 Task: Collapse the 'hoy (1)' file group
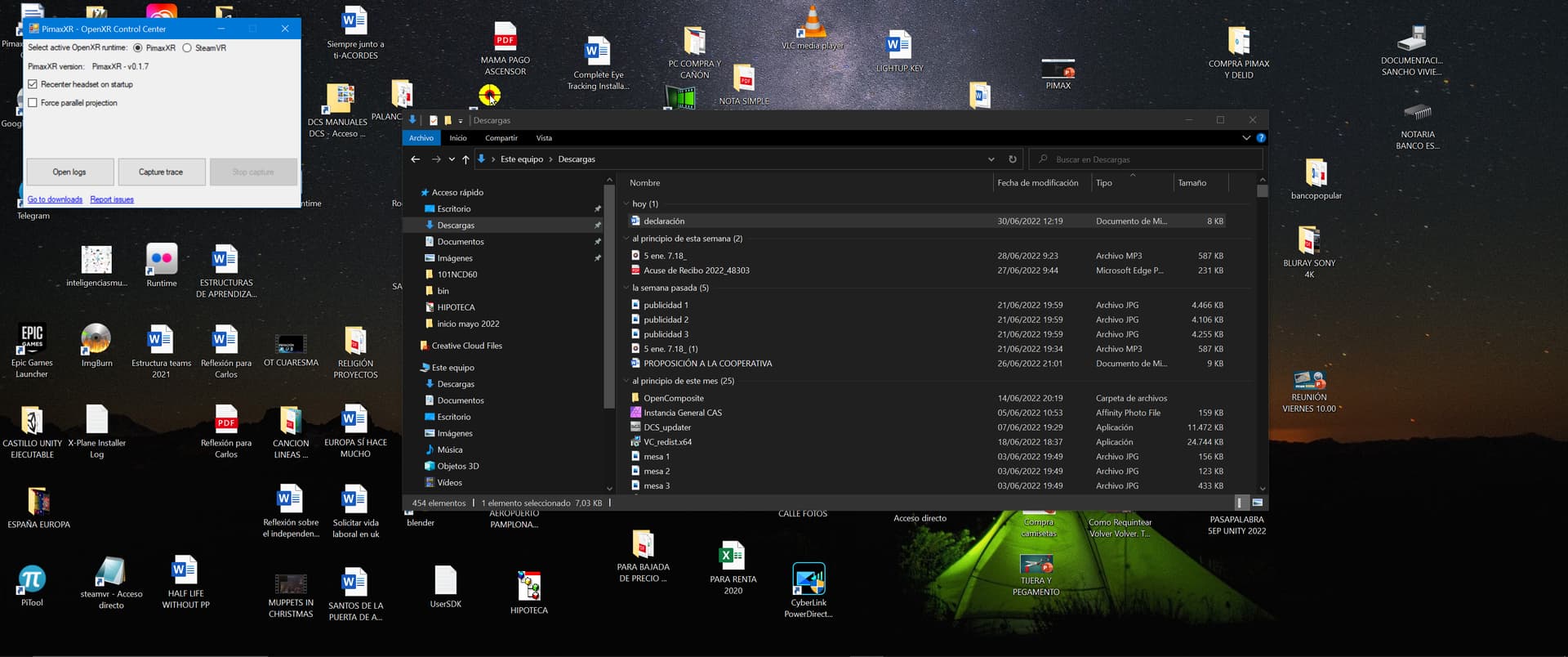[626, 204]
